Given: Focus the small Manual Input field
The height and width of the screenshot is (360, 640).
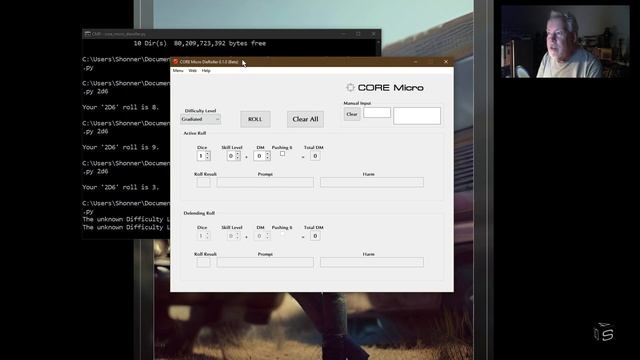Looking at the screenshot, I should (x=377, y=113).
